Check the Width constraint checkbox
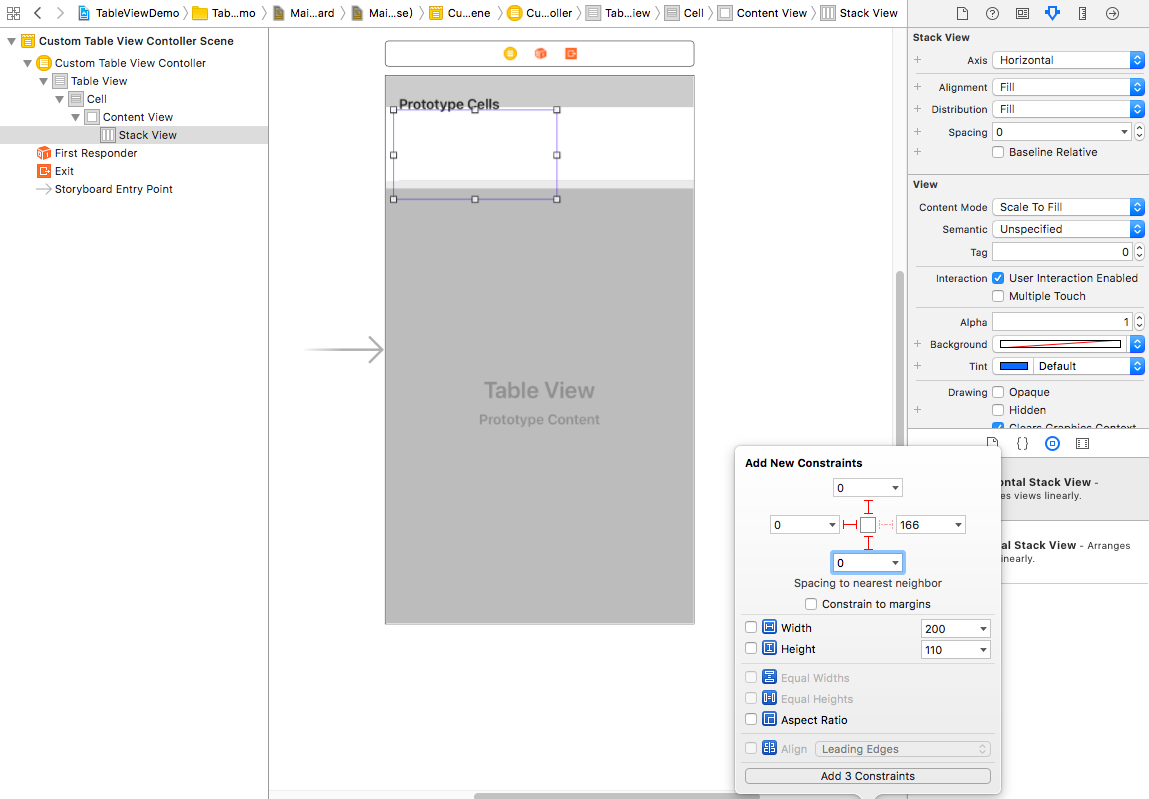Screen dimensions: 1149x799 (751, 628)
